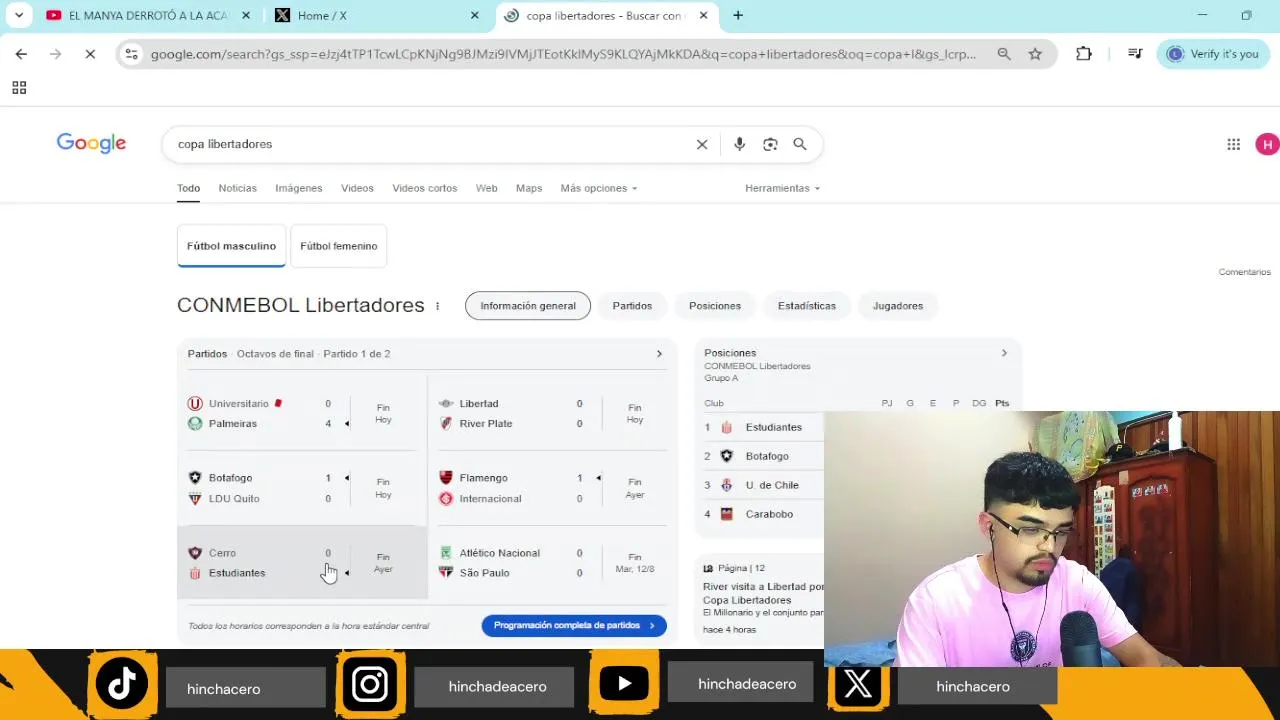Select the Jugadores chip
1280x720 pixels.
[x=898, y=306]
